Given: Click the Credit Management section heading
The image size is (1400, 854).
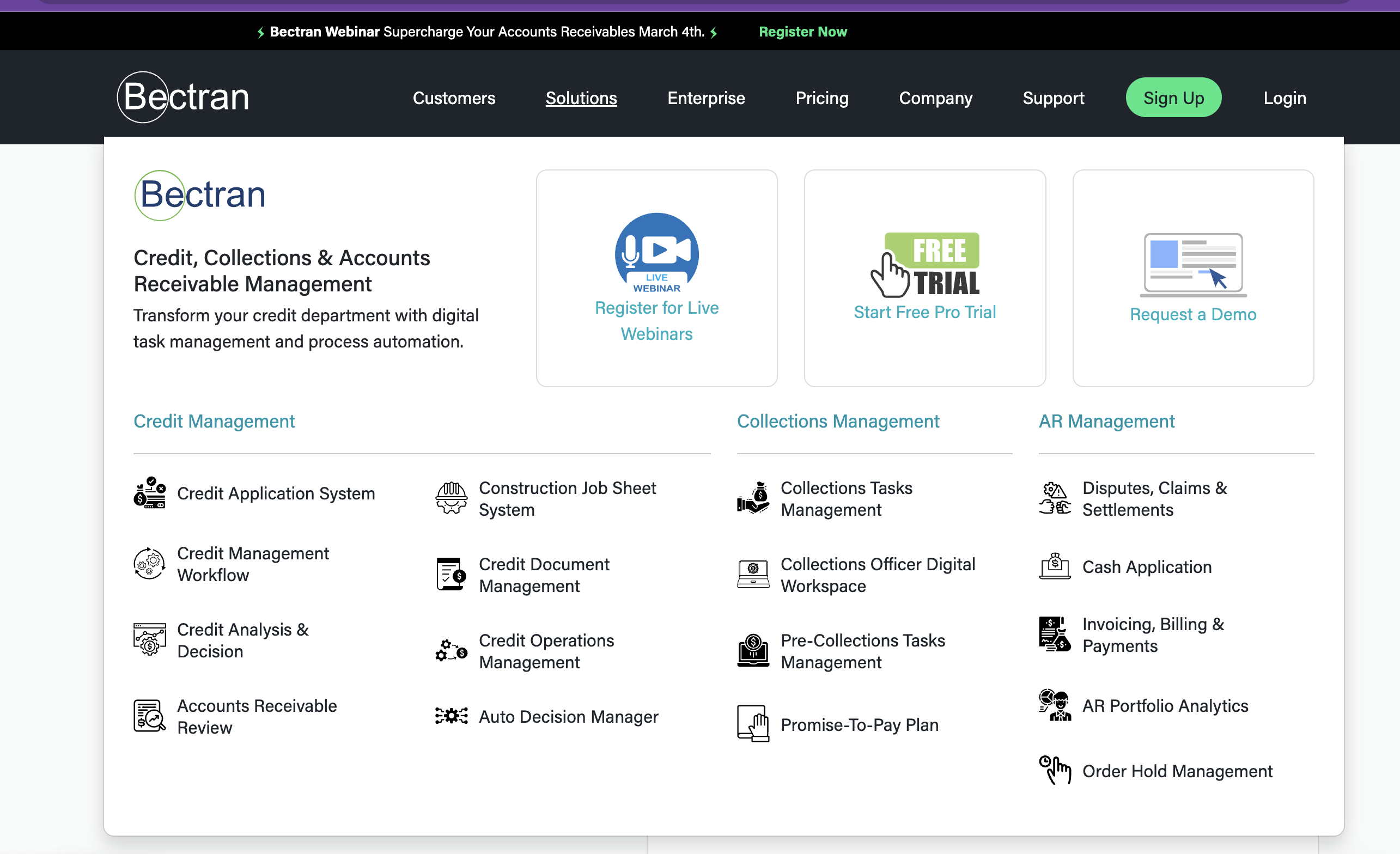Looking at the screenshot, I should click(x=214, y=421).
